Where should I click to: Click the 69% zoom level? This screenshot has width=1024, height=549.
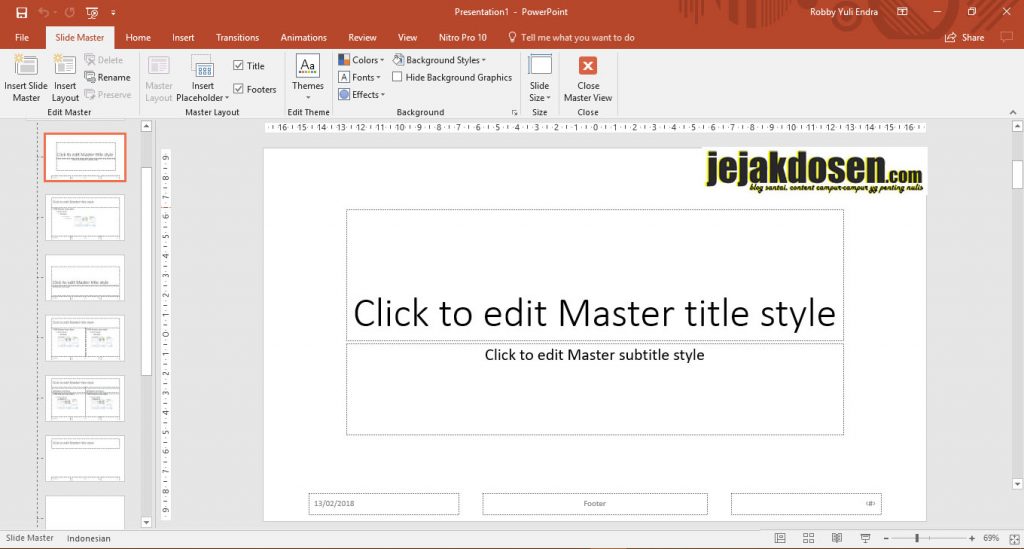991,539
